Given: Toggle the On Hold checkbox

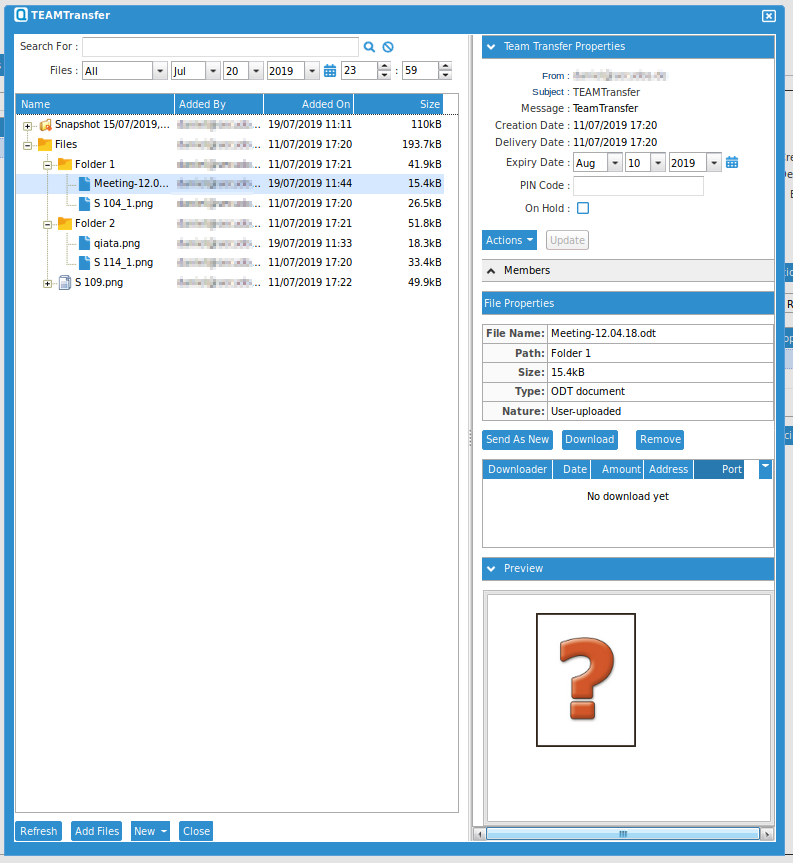Looking at the screenshot, I should (x=583, y=208).
